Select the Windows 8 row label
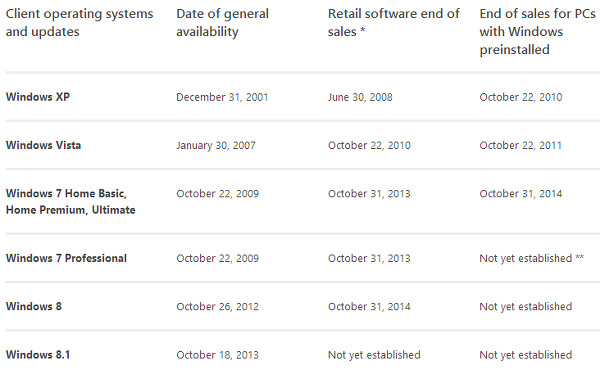 [x=34, y=306]
